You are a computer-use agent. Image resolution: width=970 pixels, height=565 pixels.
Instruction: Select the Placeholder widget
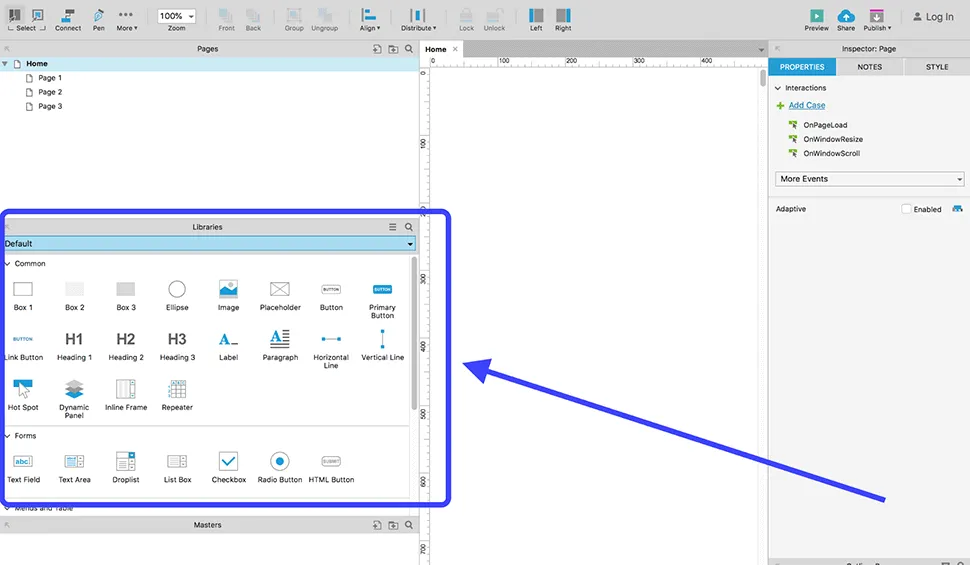280,289
